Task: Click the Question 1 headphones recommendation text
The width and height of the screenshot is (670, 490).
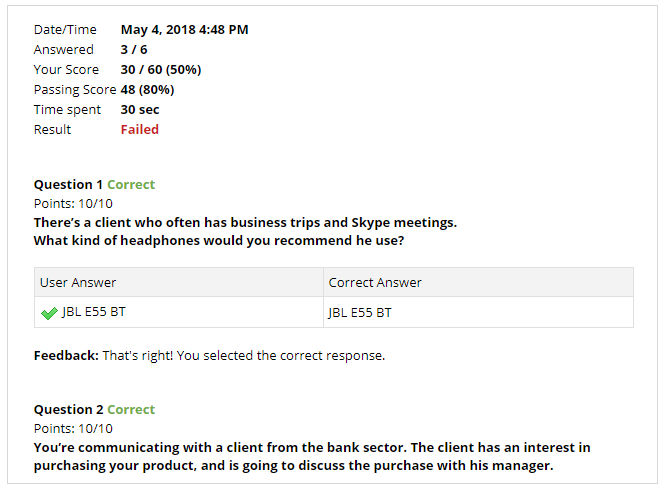Action: (x=245, y=232)
